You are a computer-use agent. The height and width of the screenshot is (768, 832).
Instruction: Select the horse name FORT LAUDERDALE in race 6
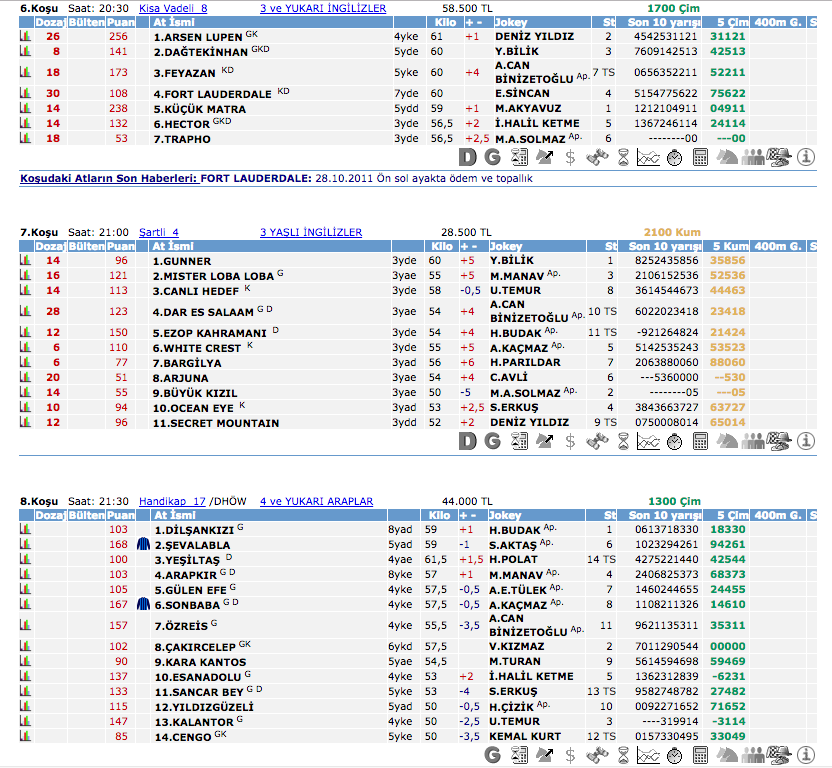[212, 94]
